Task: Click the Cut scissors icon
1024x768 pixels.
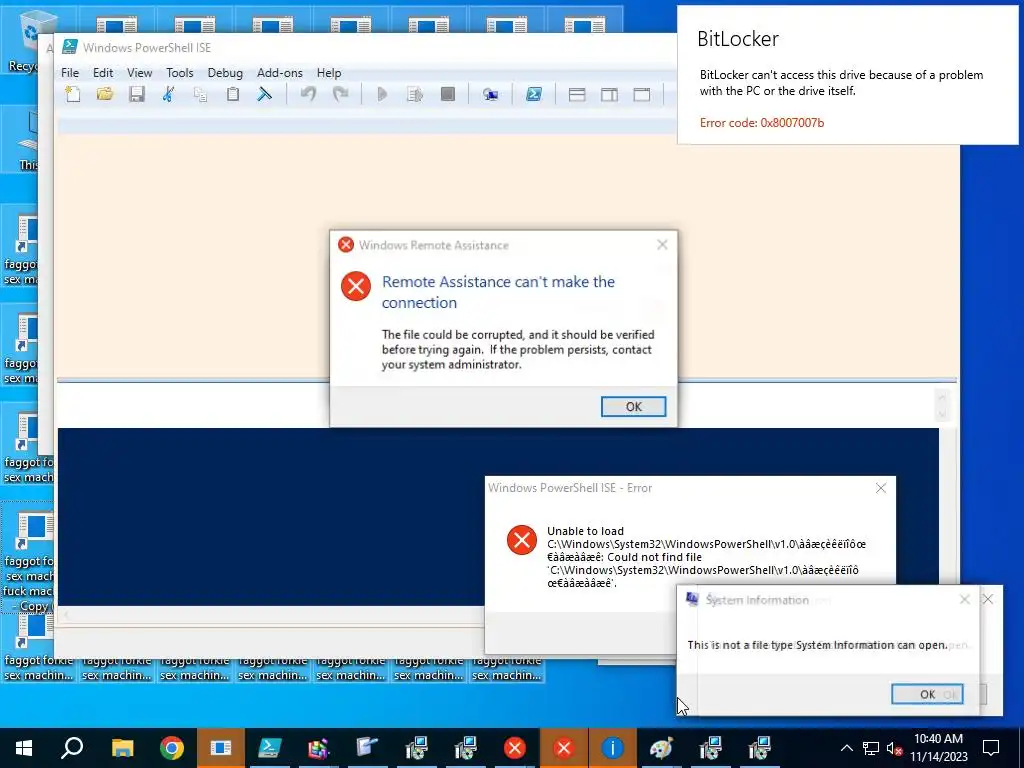Action: pos(168,94)
